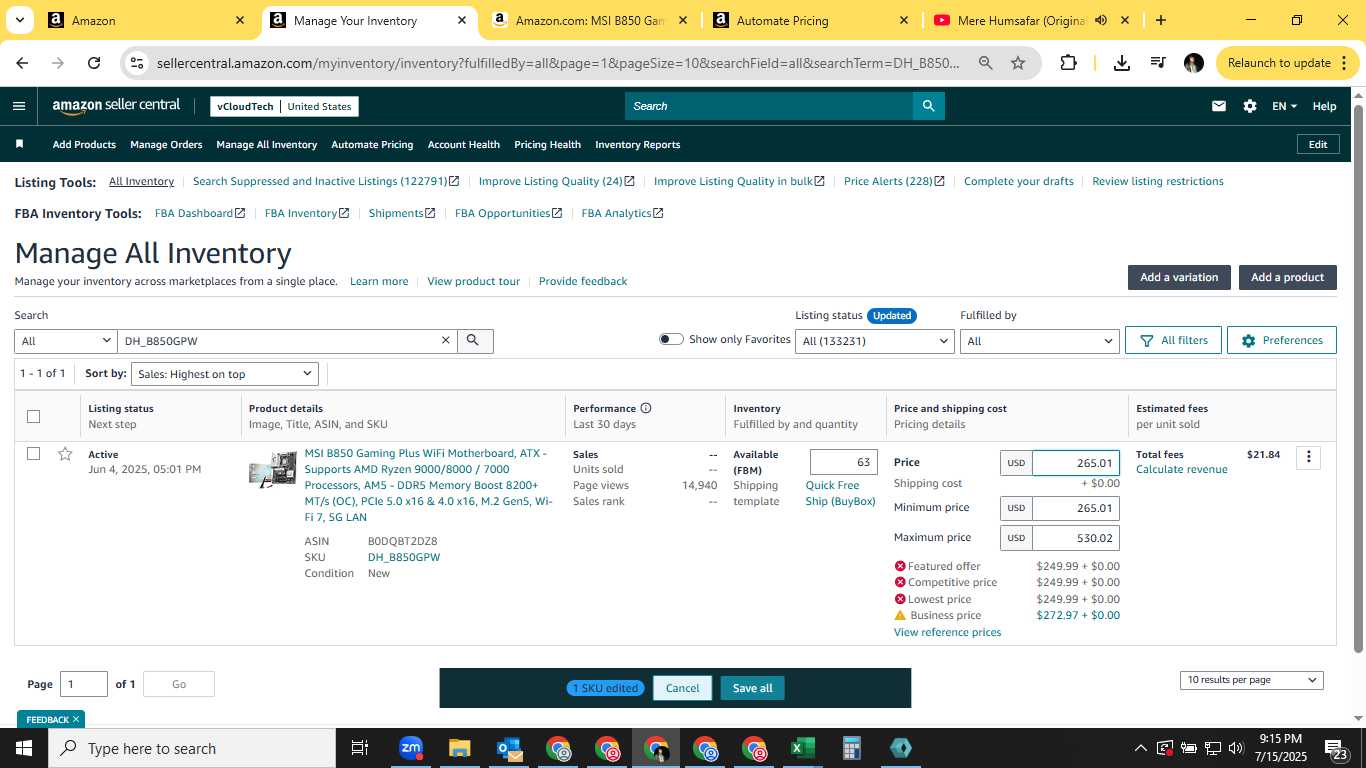1366x768 pixels.
Task: Click the zoom magnifier in address bar
Action: point(985,63)
